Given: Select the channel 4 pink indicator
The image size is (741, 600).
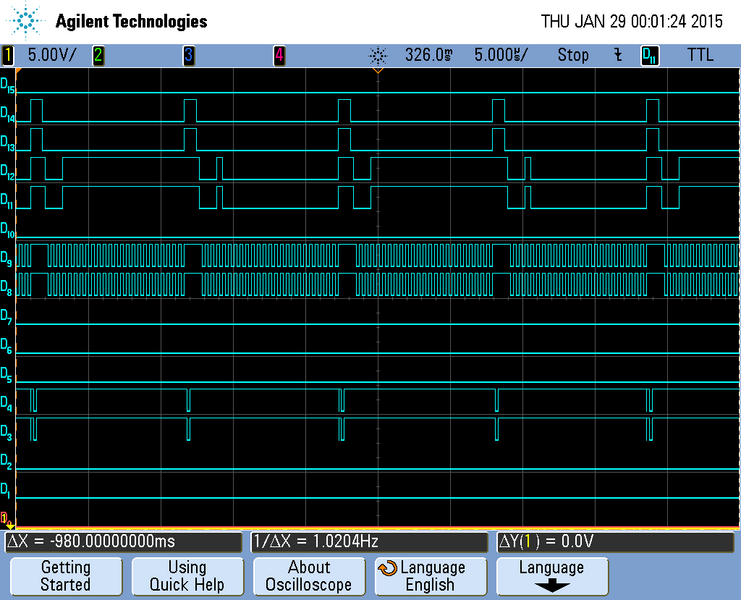Looking at the screenshot, I should coord(279,55).
